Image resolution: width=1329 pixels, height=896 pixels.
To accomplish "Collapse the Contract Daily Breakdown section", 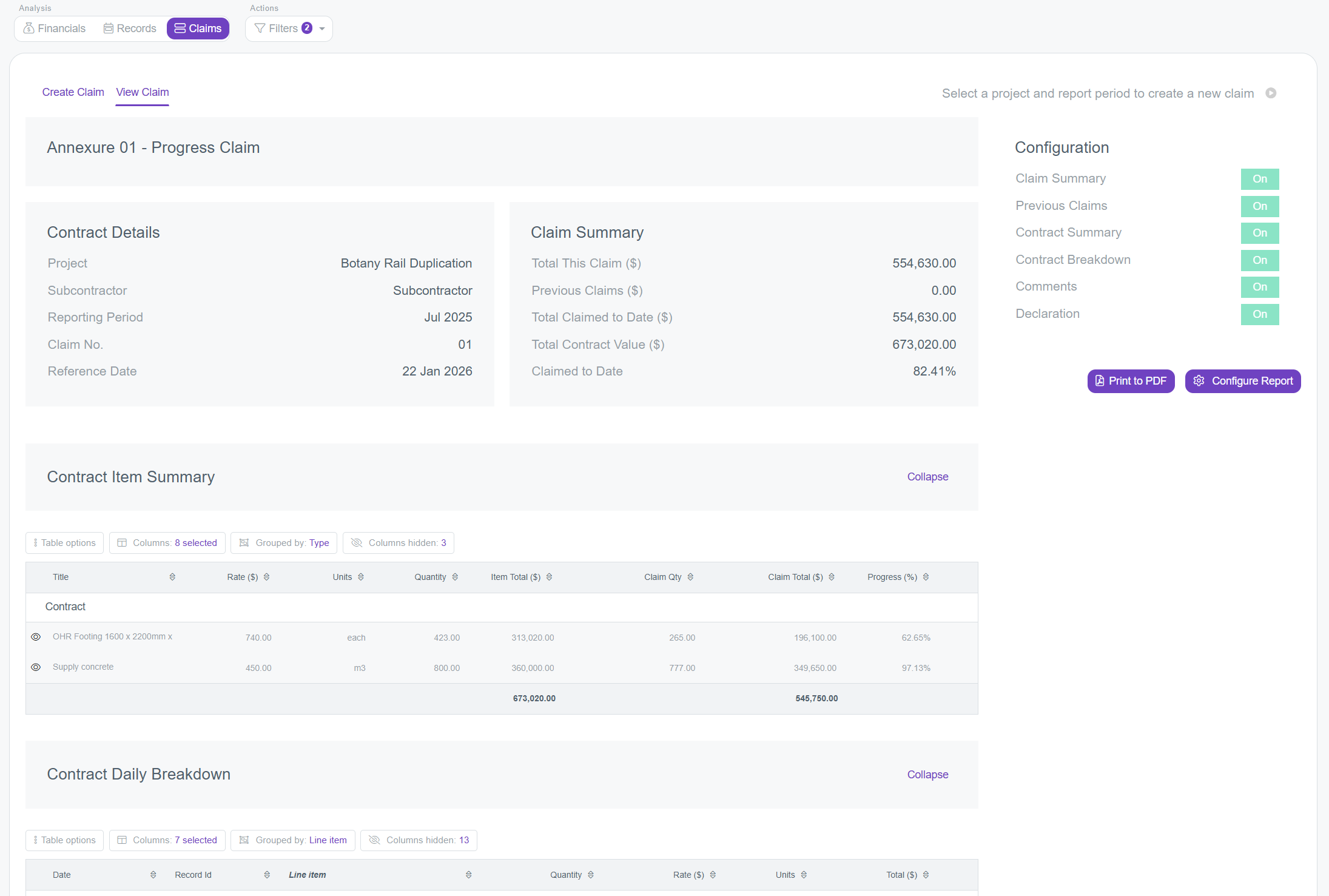I will click(x=927, y=775).
